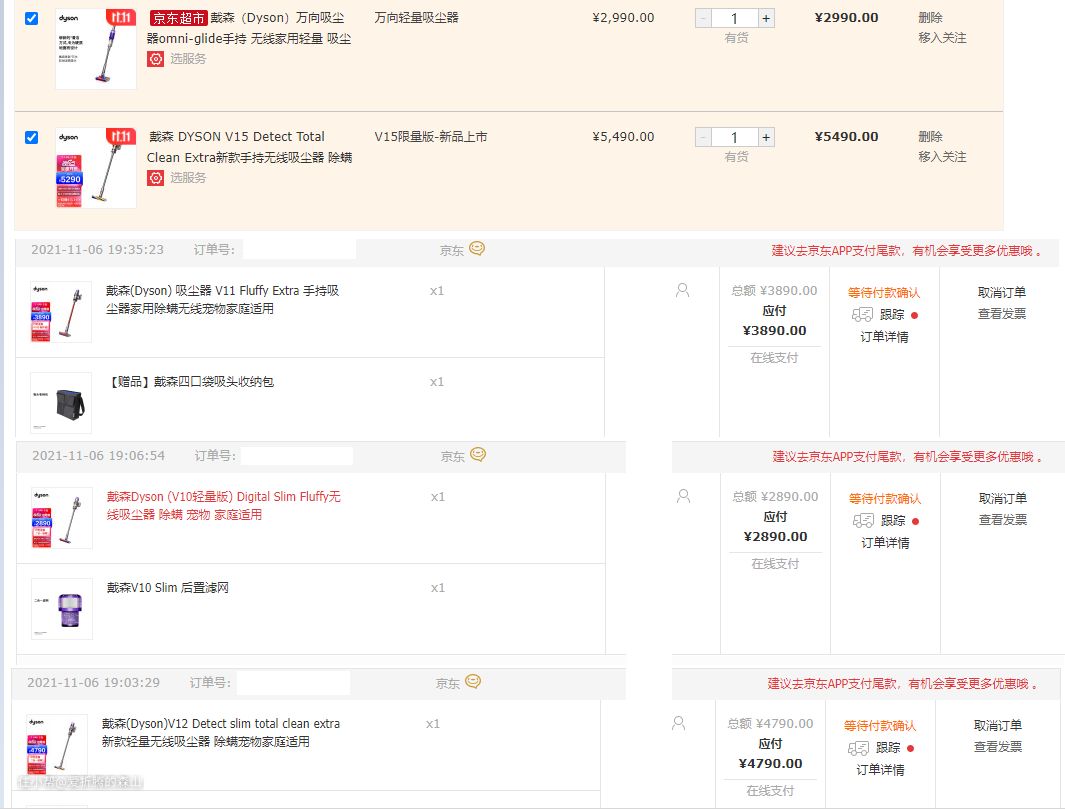Open V12 Detect slim product thumbnail
The width and height of the screenshot is (1065, 809).
tap(56, 744)
